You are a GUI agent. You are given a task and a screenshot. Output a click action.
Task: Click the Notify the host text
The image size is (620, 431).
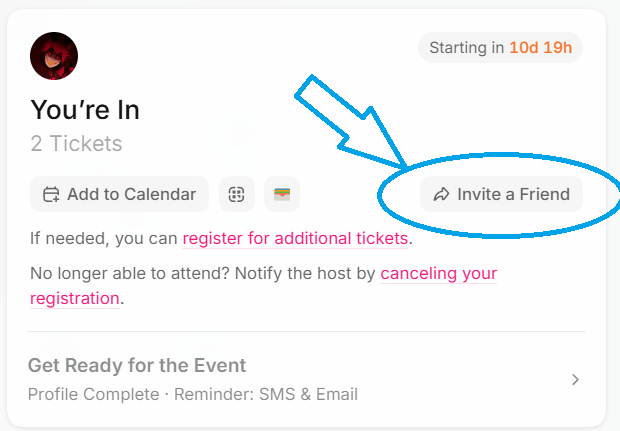point(302,273)
